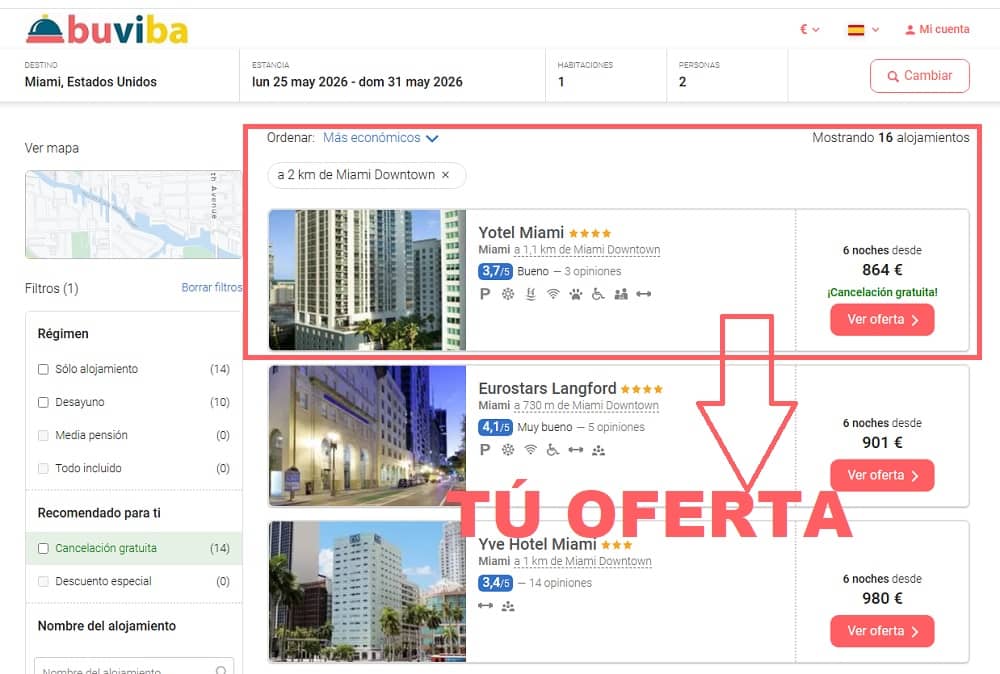This screenshot has width=1000, height=674.
Task: Check the Sólo alojamiento filter
Action: point(43,369)
